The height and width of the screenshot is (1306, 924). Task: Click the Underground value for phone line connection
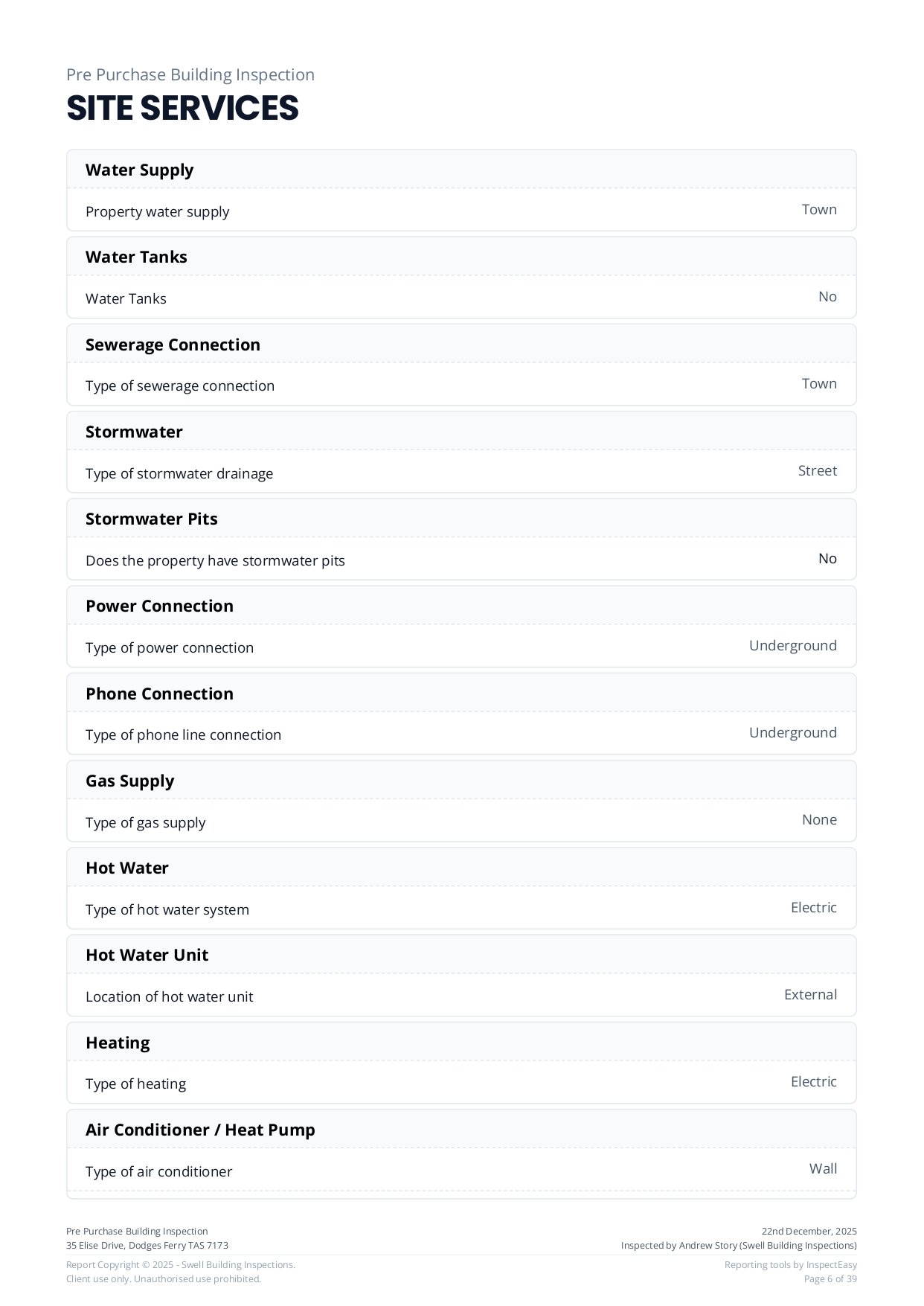click(x=792, y=732)
